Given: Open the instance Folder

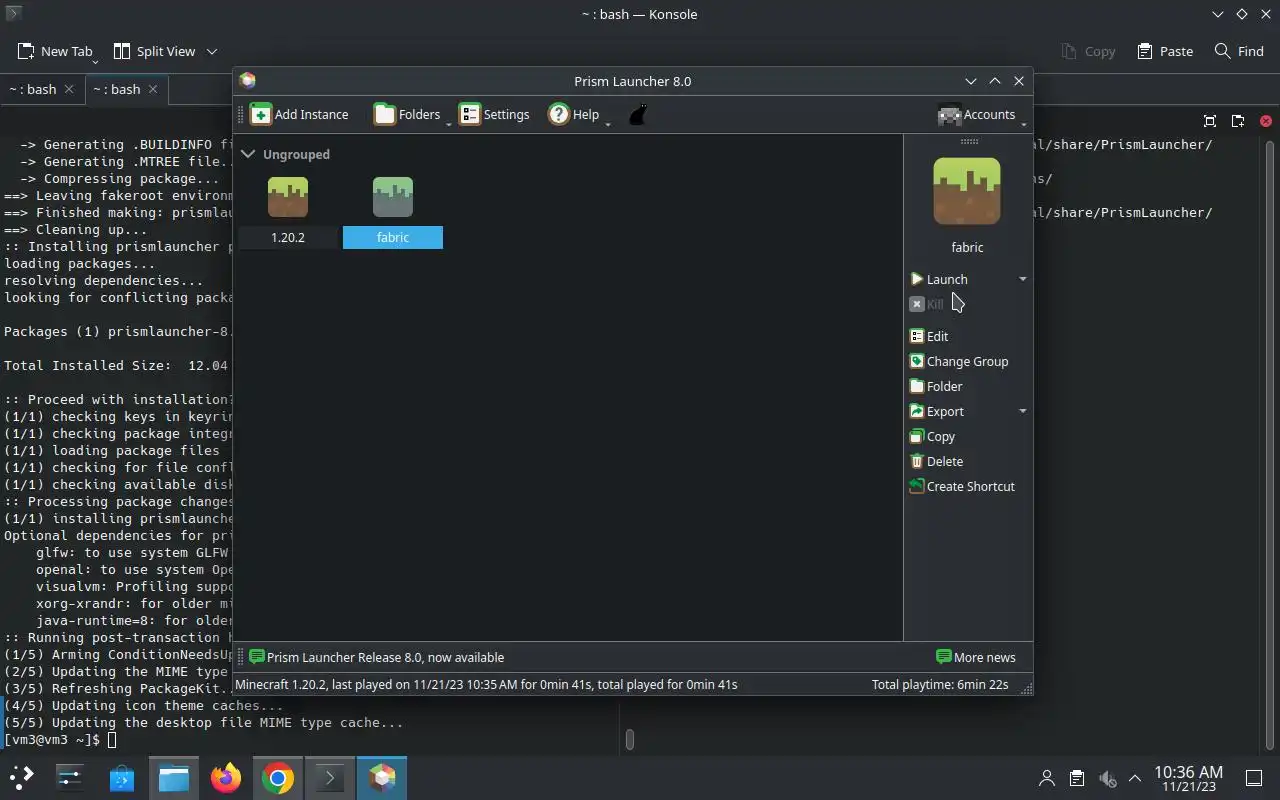Looking at the screenshot, I should coord(935,386).
